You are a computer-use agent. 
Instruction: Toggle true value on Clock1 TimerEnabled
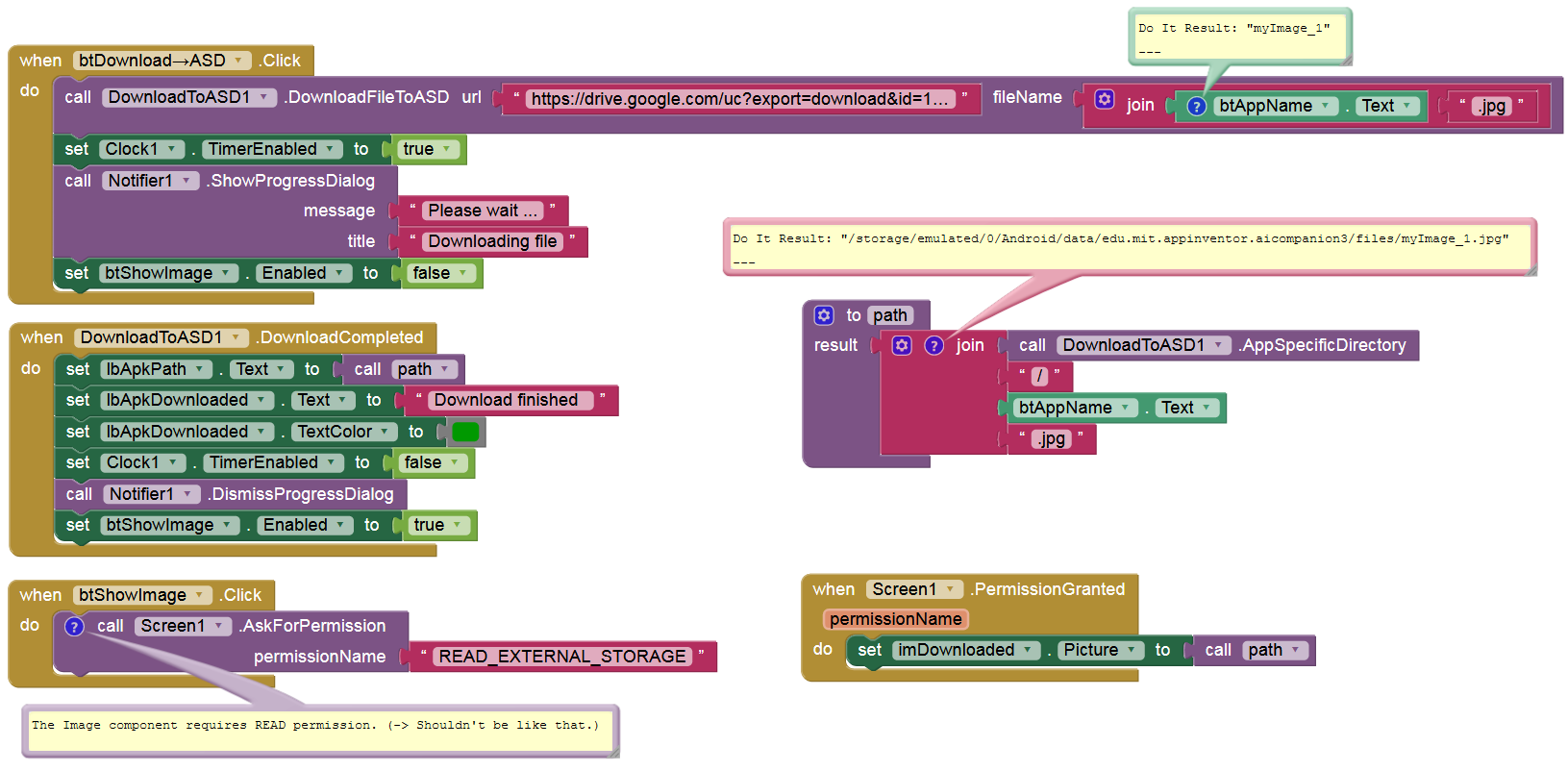(427, 149)
